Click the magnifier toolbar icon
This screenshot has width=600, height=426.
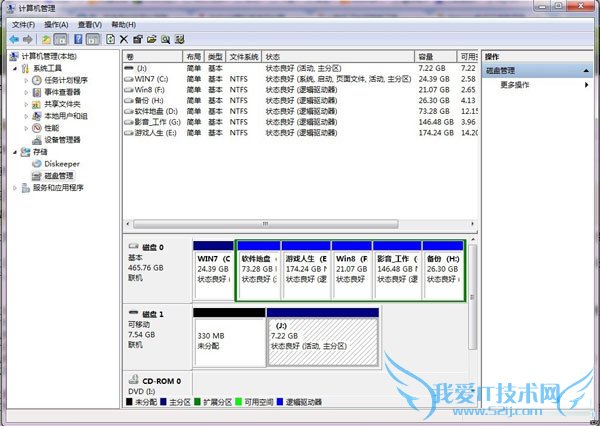click(x=165, y=39)
